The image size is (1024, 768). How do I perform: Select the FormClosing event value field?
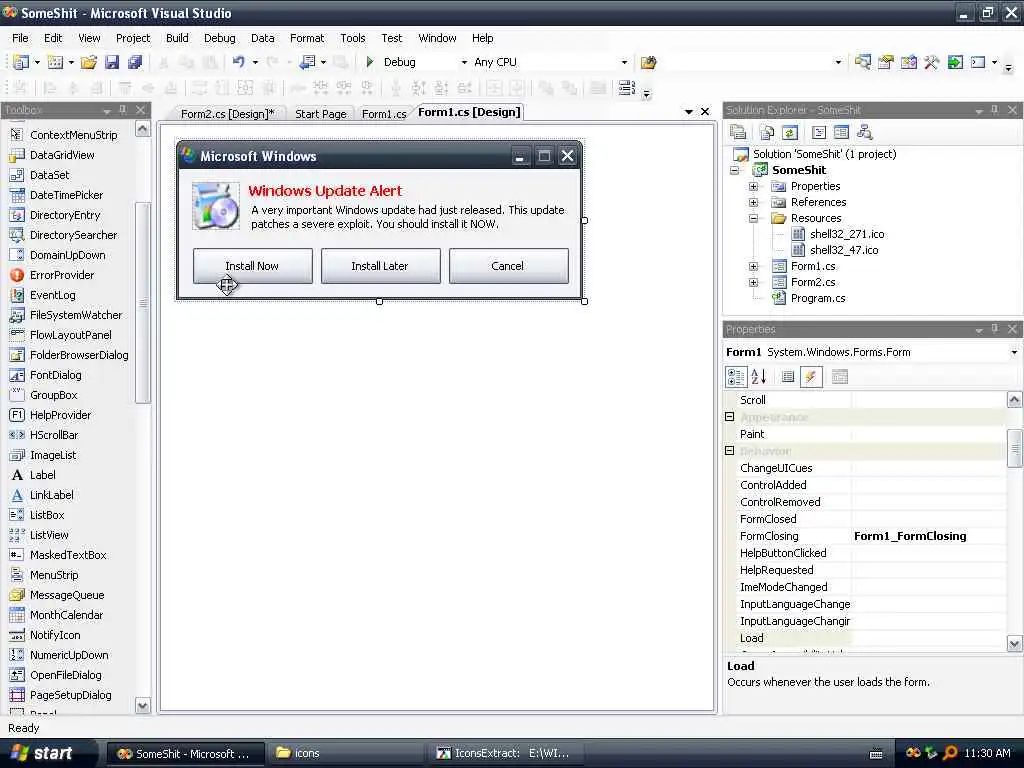929,536
